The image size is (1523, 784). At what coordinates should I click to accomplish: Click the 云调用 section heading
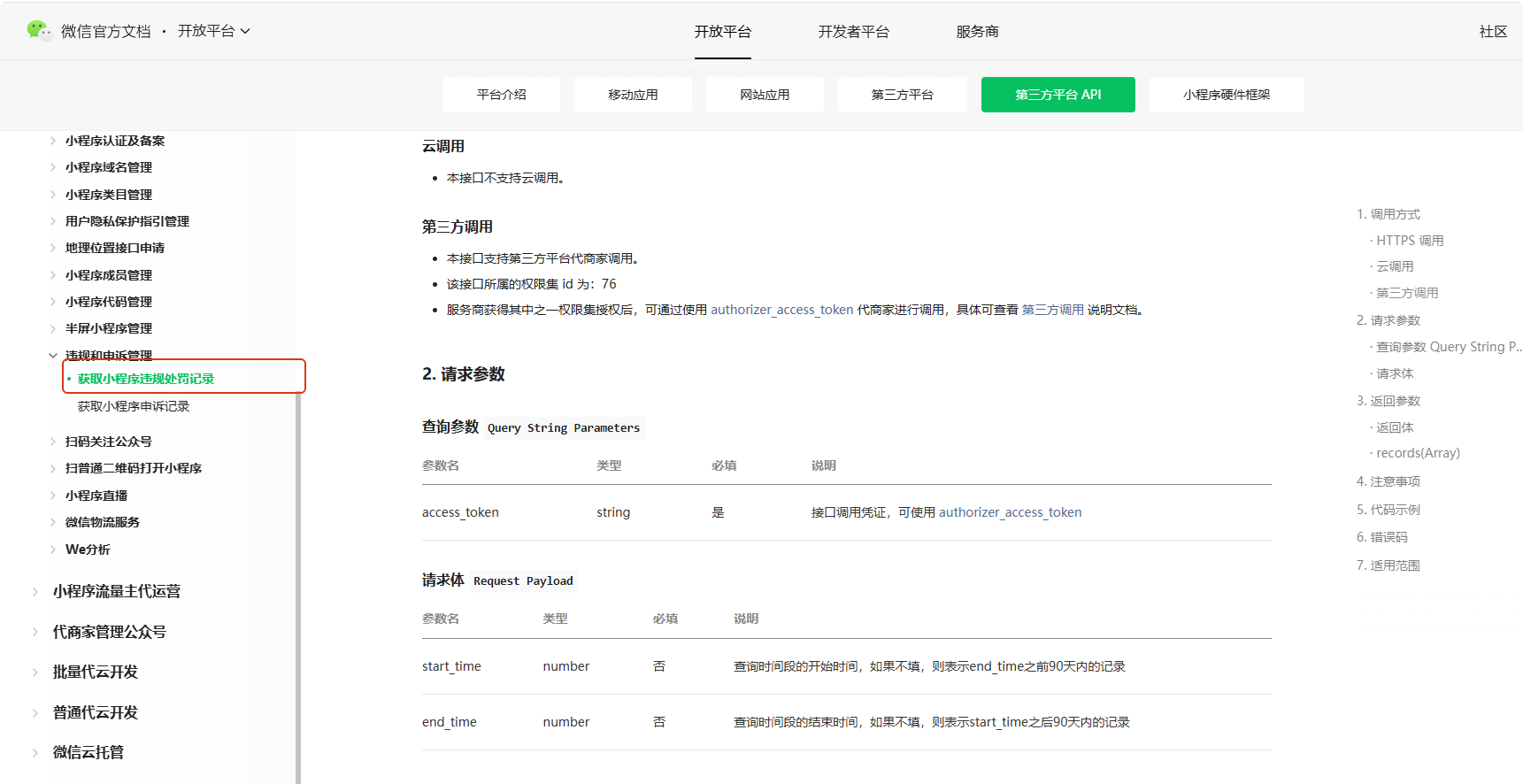click(x=443, y=146)
